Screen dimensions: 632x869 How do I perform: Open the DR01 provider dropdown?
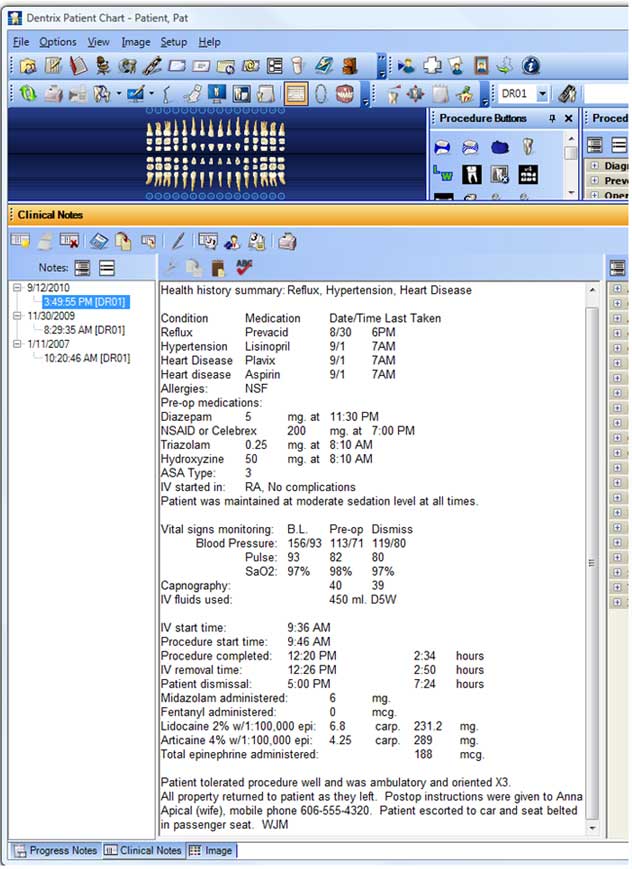pyautogui.click(x=542, y=94)
